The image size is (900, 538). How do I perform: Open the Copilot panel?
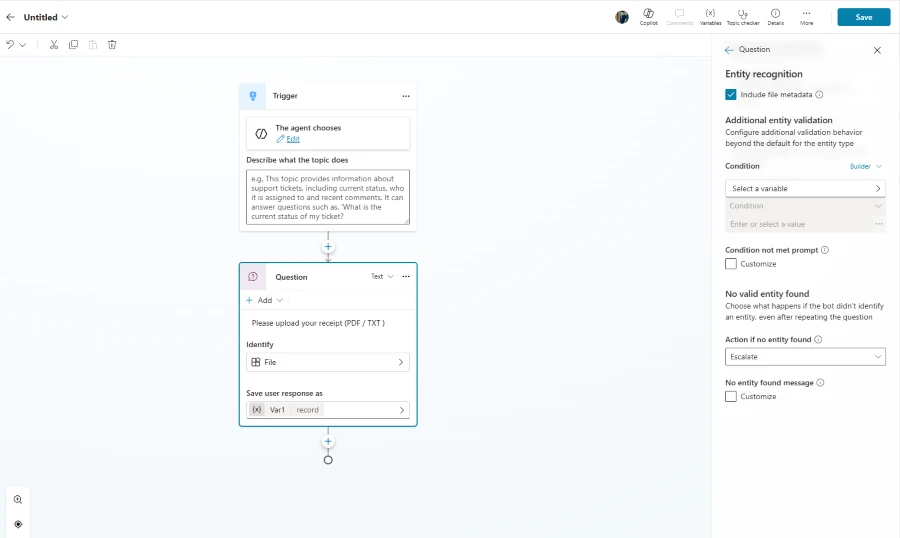click(x=648, y=16)
